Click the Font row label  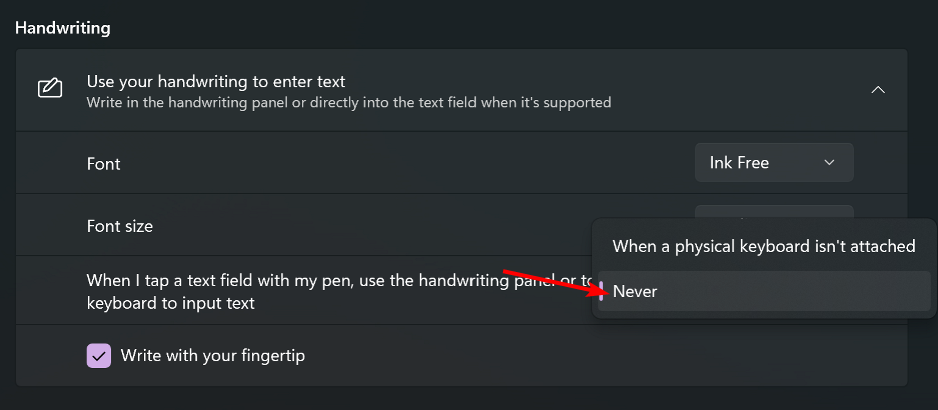tap(103, 163)
